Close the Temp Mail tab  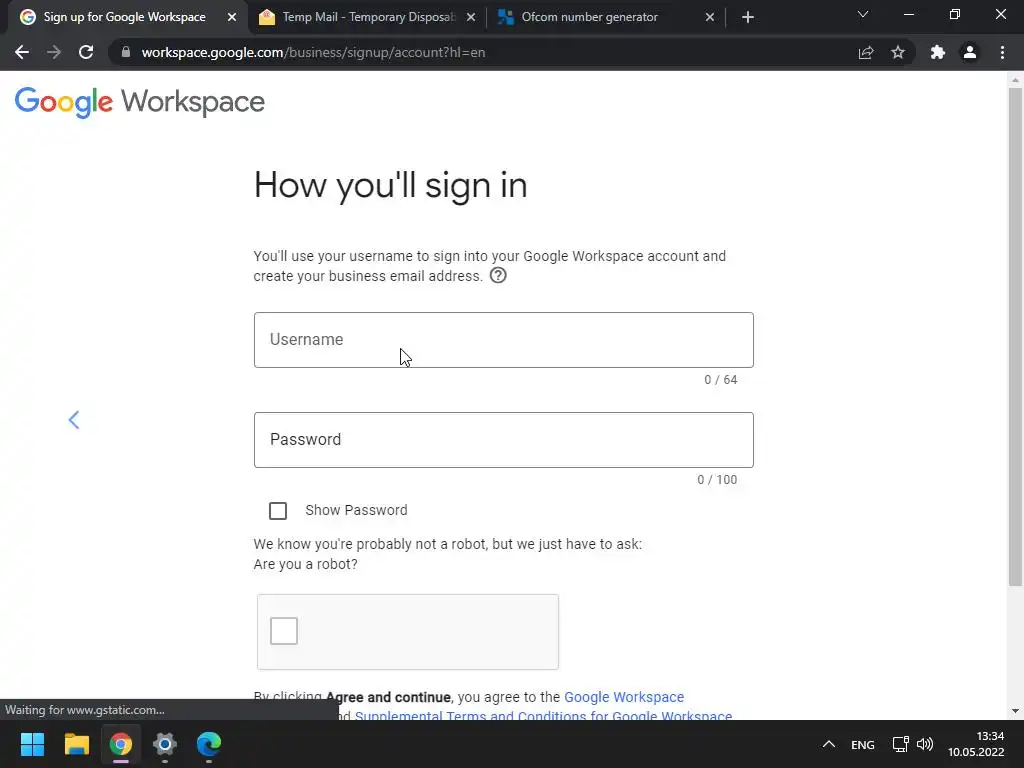[471, 17]
